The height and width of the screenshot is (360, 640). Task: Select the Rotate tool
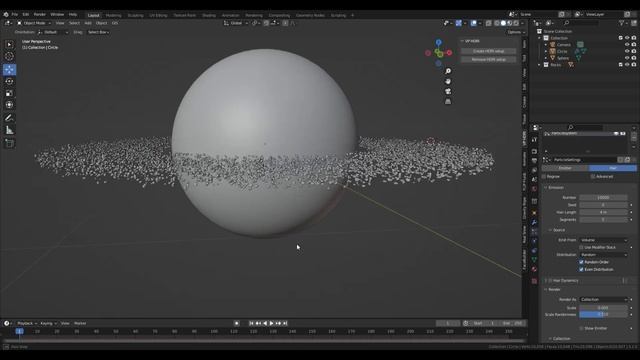point(9,81)
